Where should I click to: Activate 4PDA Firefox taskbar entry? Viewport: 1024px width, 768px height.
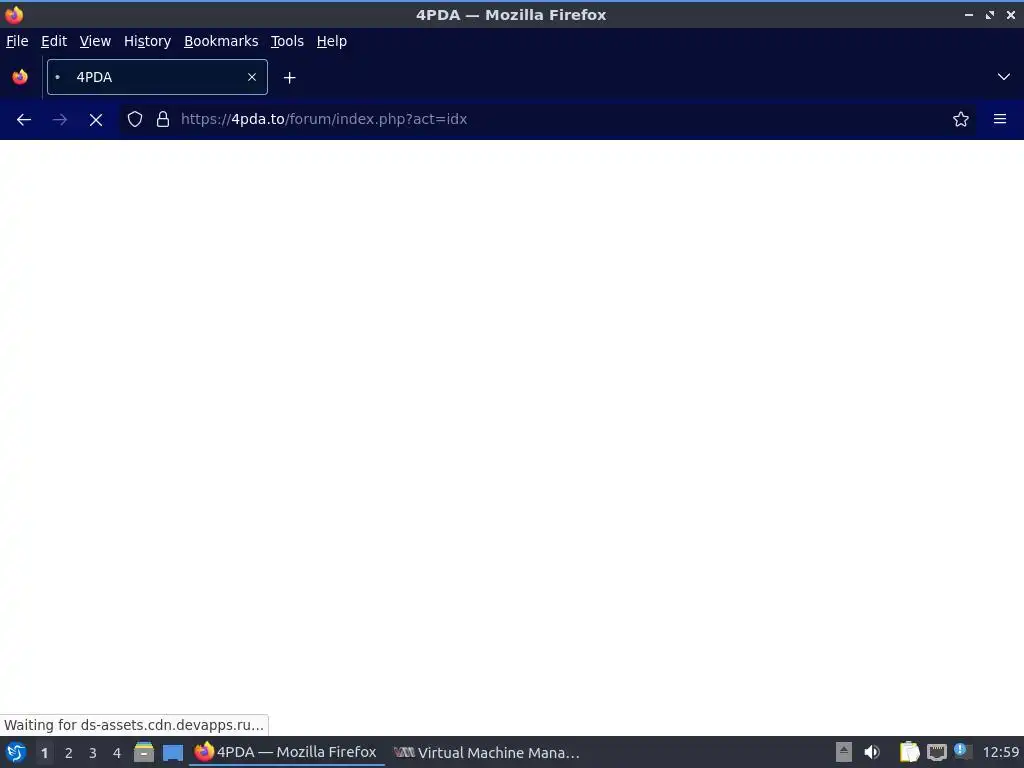(286, 752)
